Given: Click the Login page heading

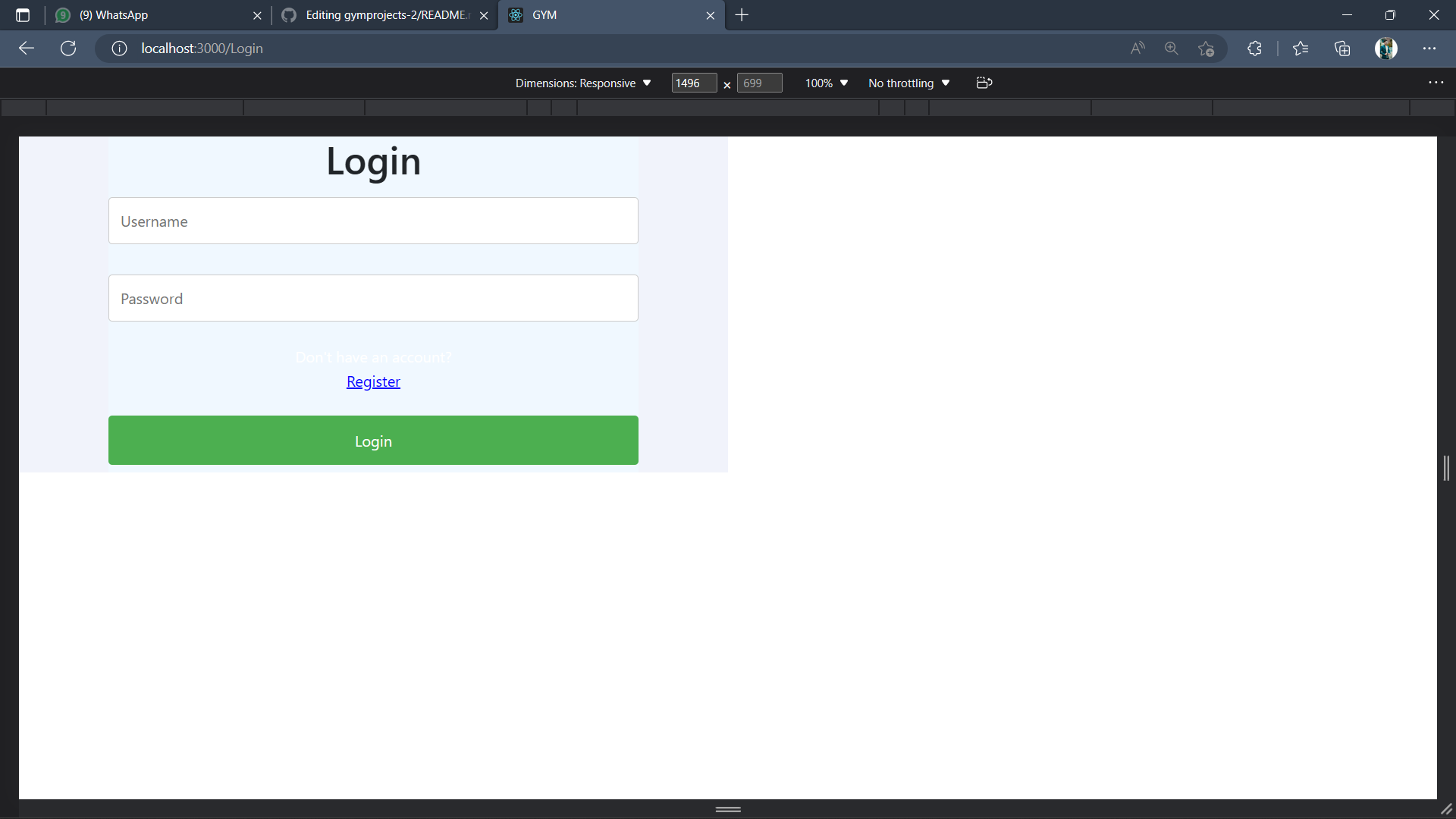Looking at the screenshot, I should coord(373,162).
